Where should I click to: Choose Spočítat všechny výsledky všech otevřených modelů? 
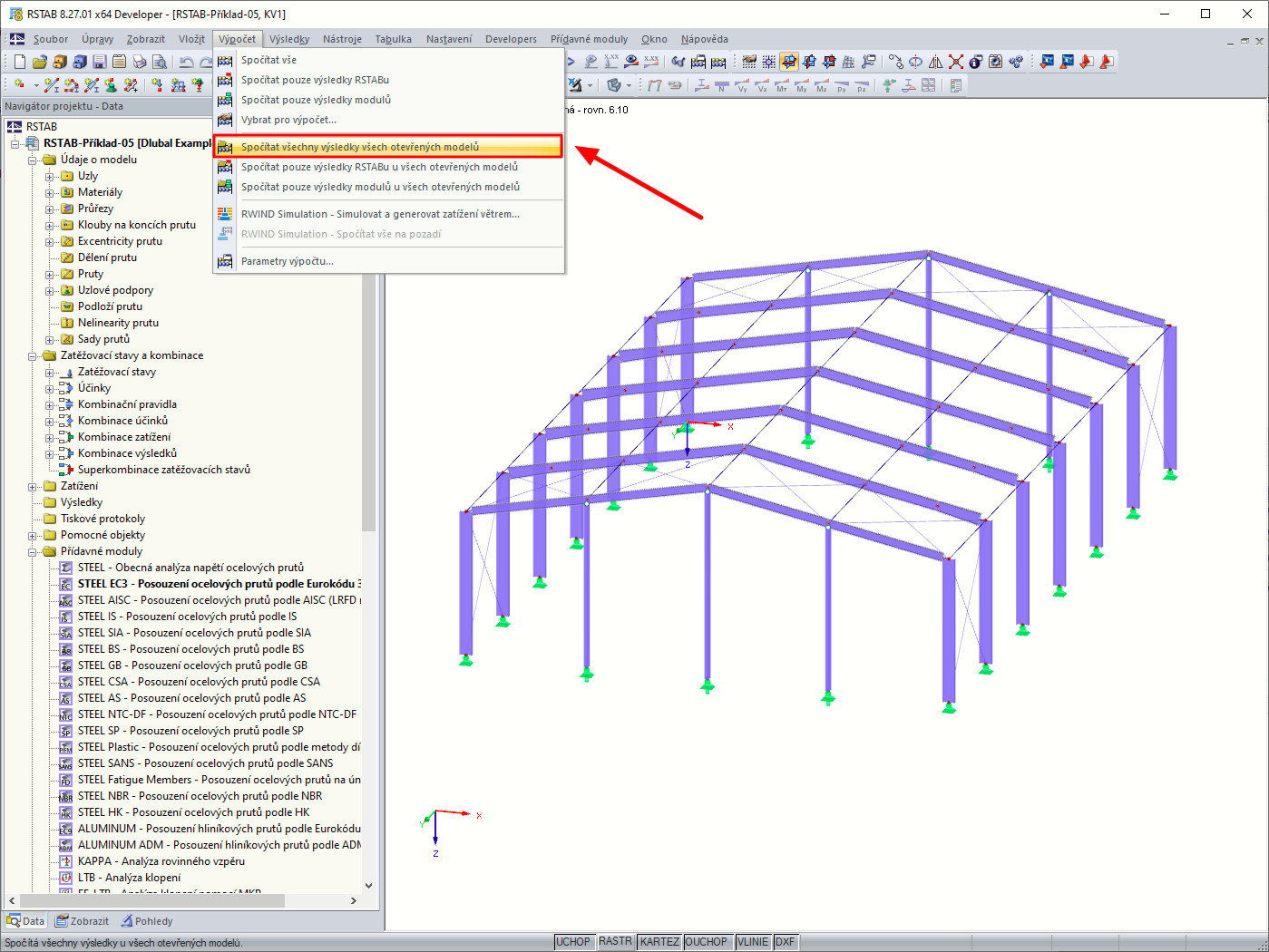389,147
